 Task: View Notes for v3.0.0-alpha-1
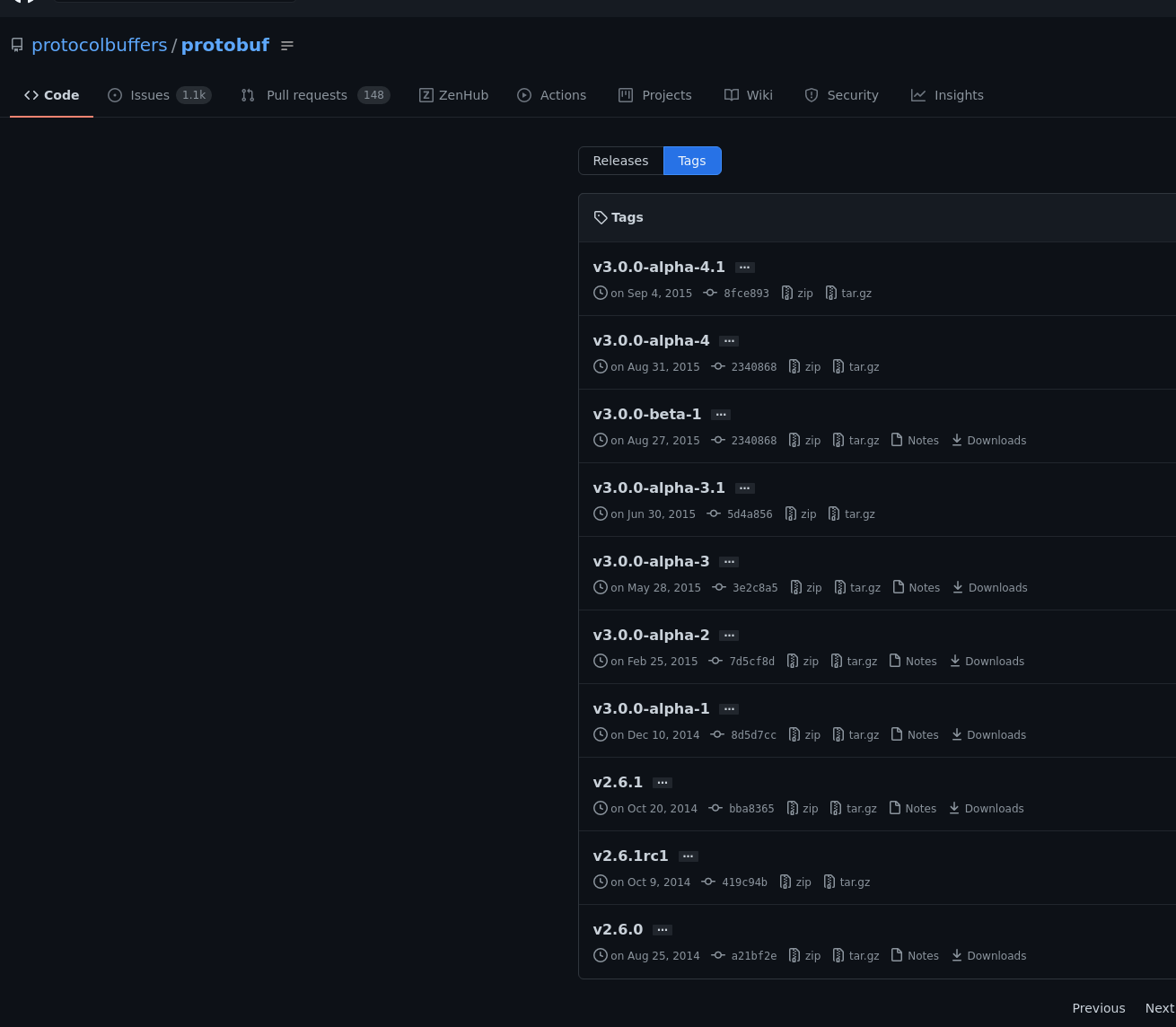pyautogui.click(x=915, y=735)
